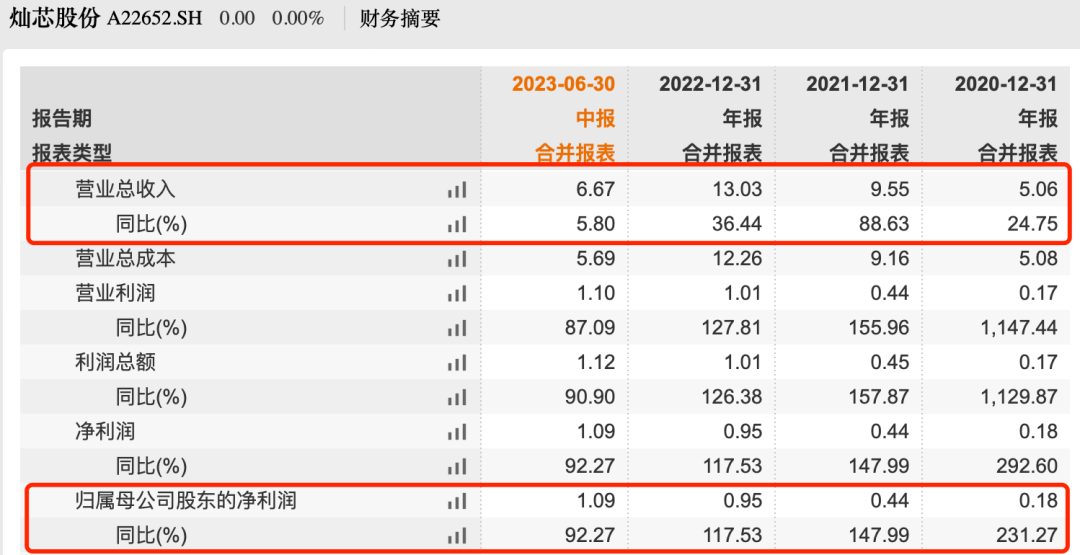Open chart icon for 归属母公司股东的净利润 row
Viewport: 1080px width, 555px height.
click(457, 501)
